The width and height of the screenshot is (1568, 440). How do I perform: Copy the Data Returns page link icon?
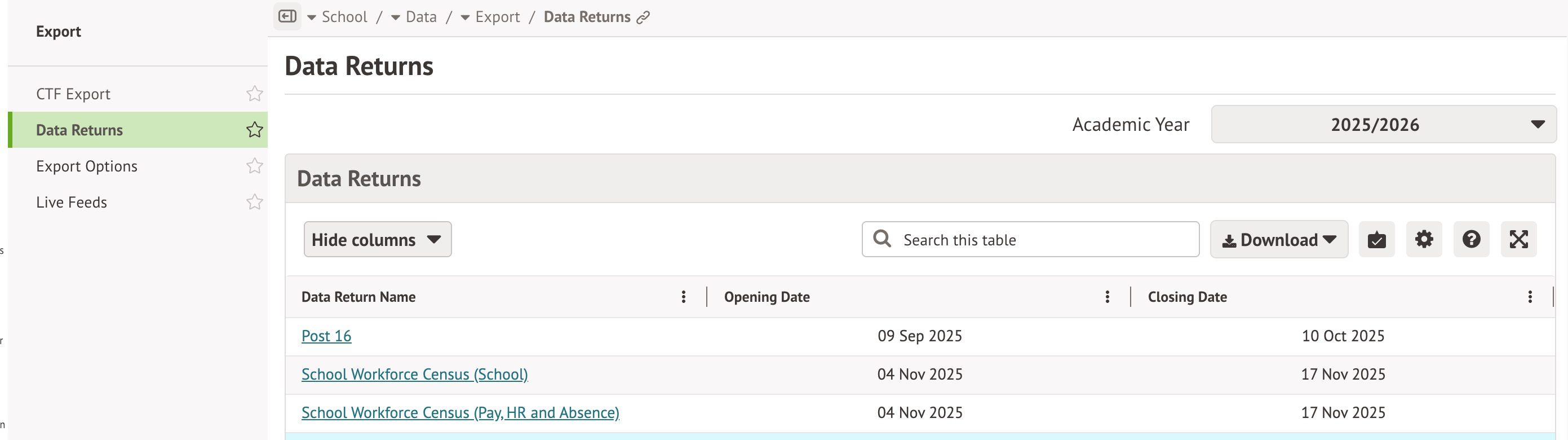pyautogui.click(x=643, y=17)
